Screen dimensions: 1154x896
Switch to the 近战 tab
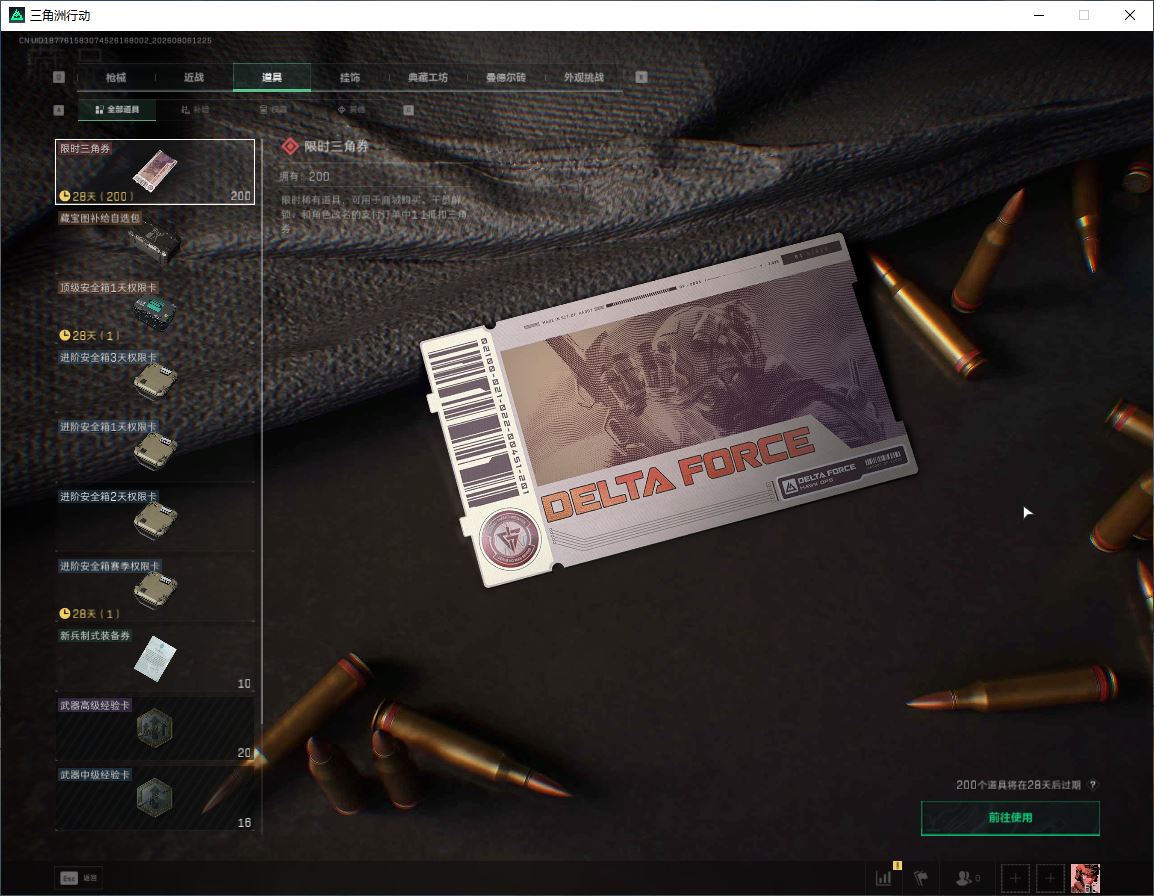tap(194, 77)
